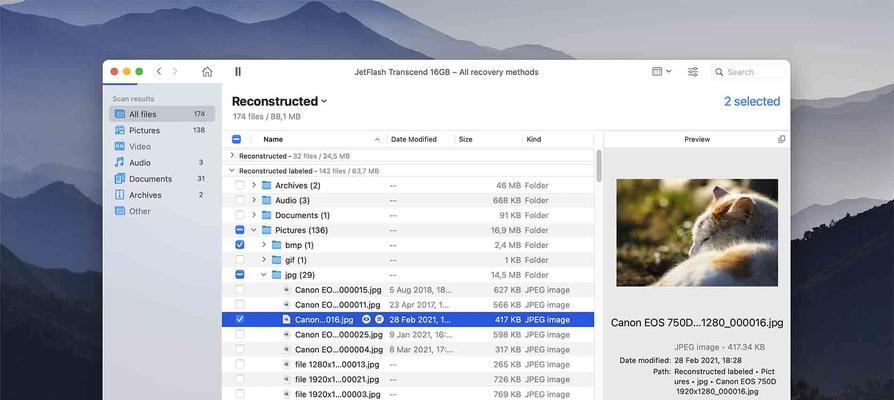Pop out the Preview panel icon
This screenshot has width=894, height=400.
[782, 140]
